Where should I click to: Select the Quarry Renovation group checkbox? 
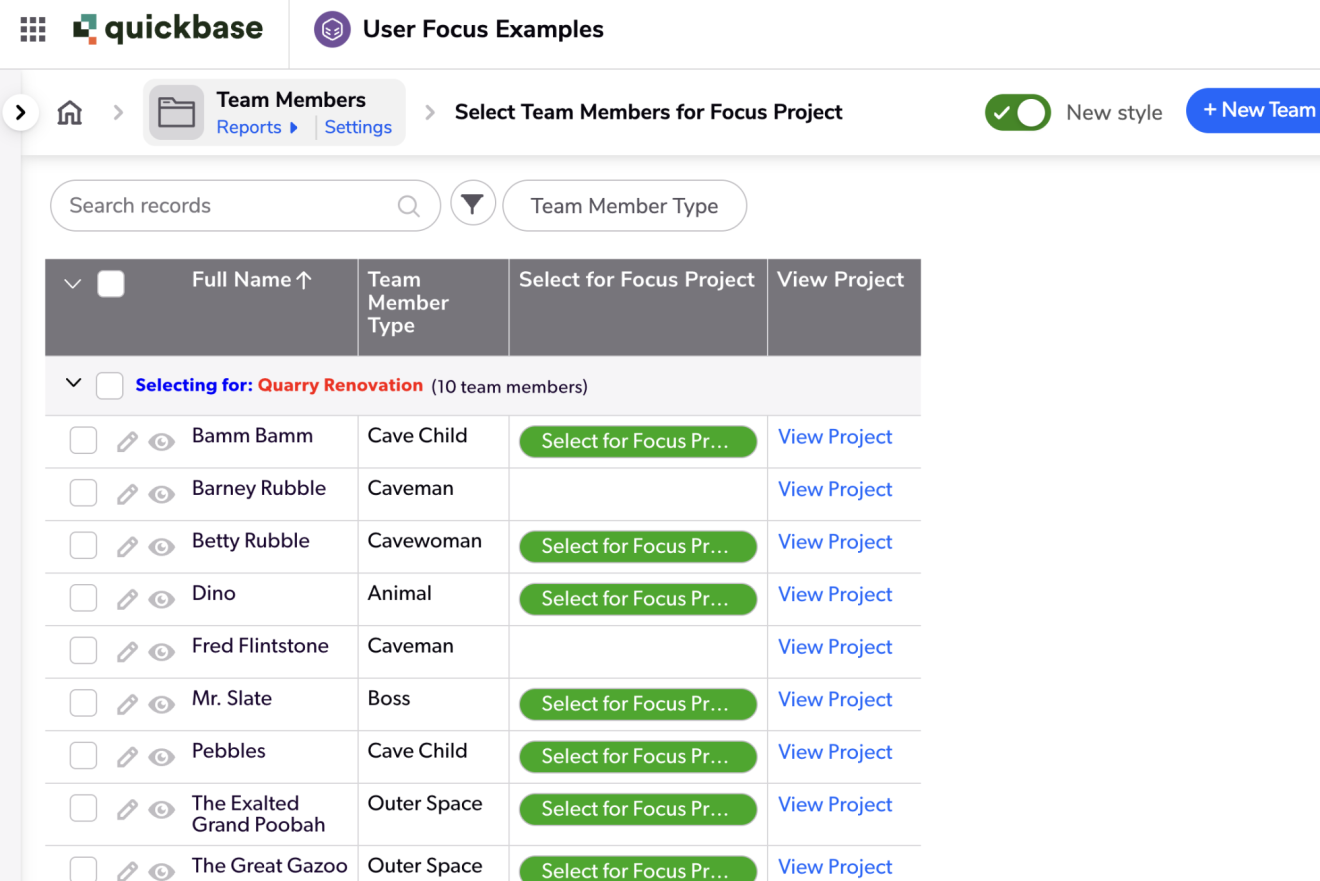point(110,386)
